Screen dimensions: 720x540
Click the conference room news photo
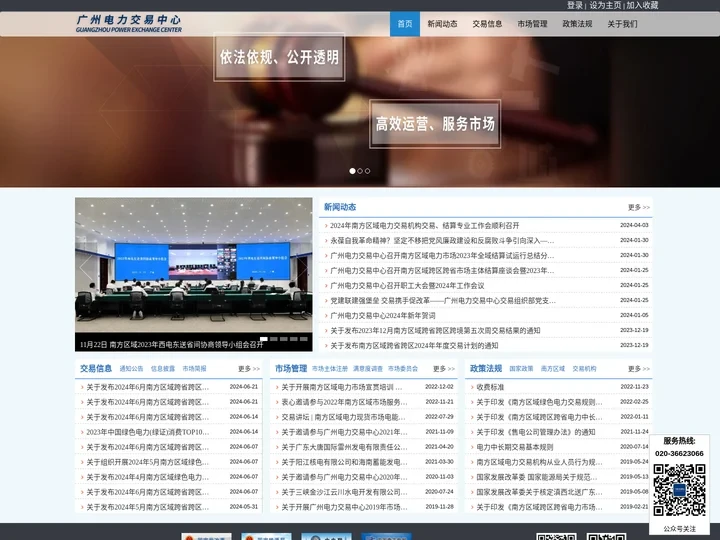tap(194, 265)
